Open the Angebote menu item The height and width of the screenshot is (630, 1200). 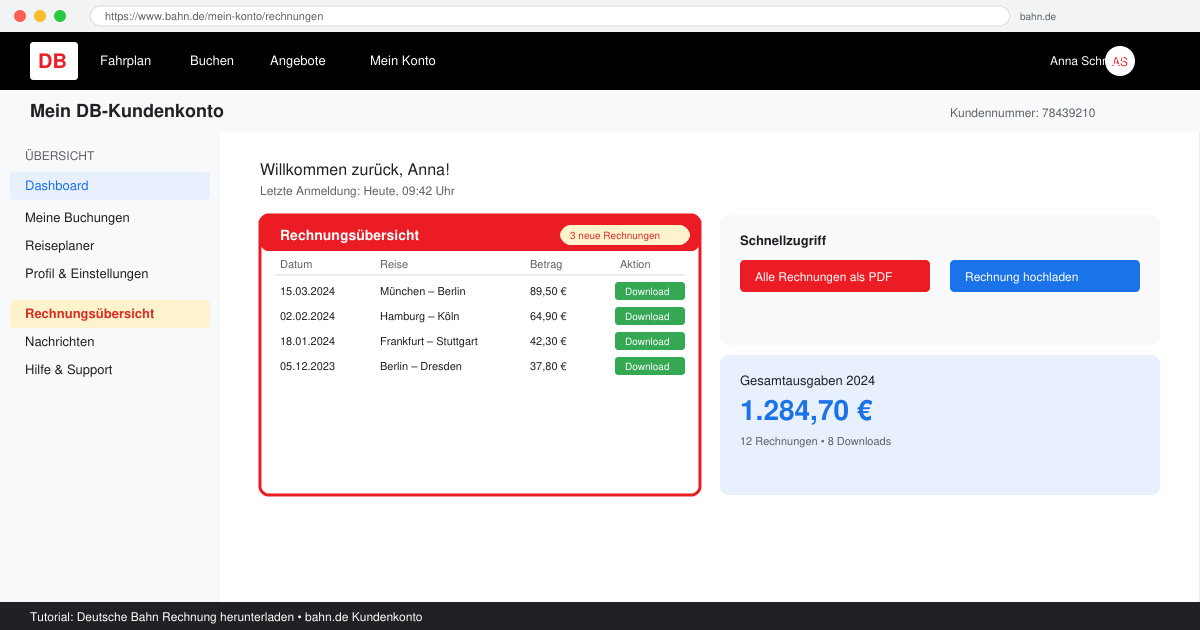[298, 61]
